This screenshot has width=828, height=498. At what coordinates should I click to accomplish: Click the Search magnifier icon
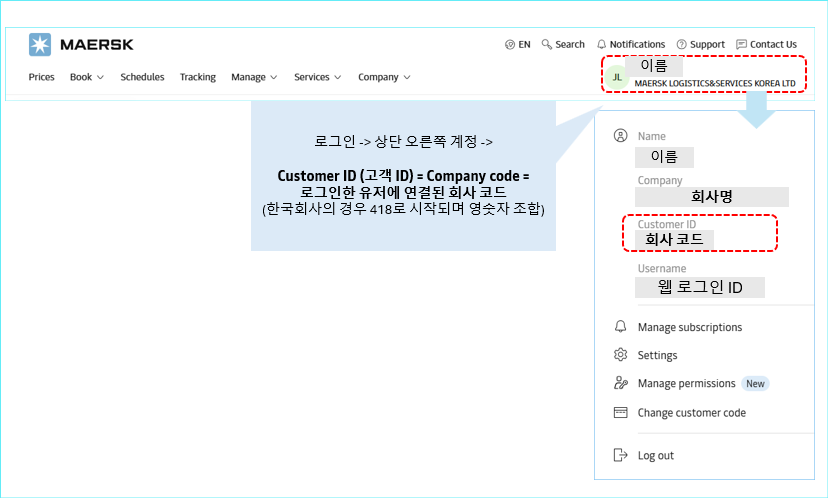tap(547, 44)
